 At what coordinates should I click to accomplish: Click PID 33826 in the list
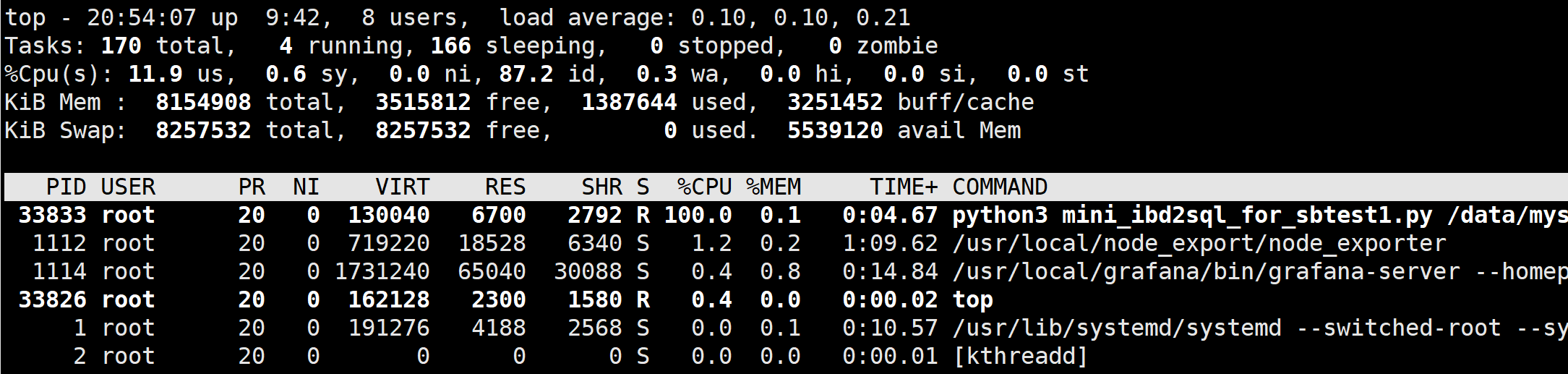52,299
